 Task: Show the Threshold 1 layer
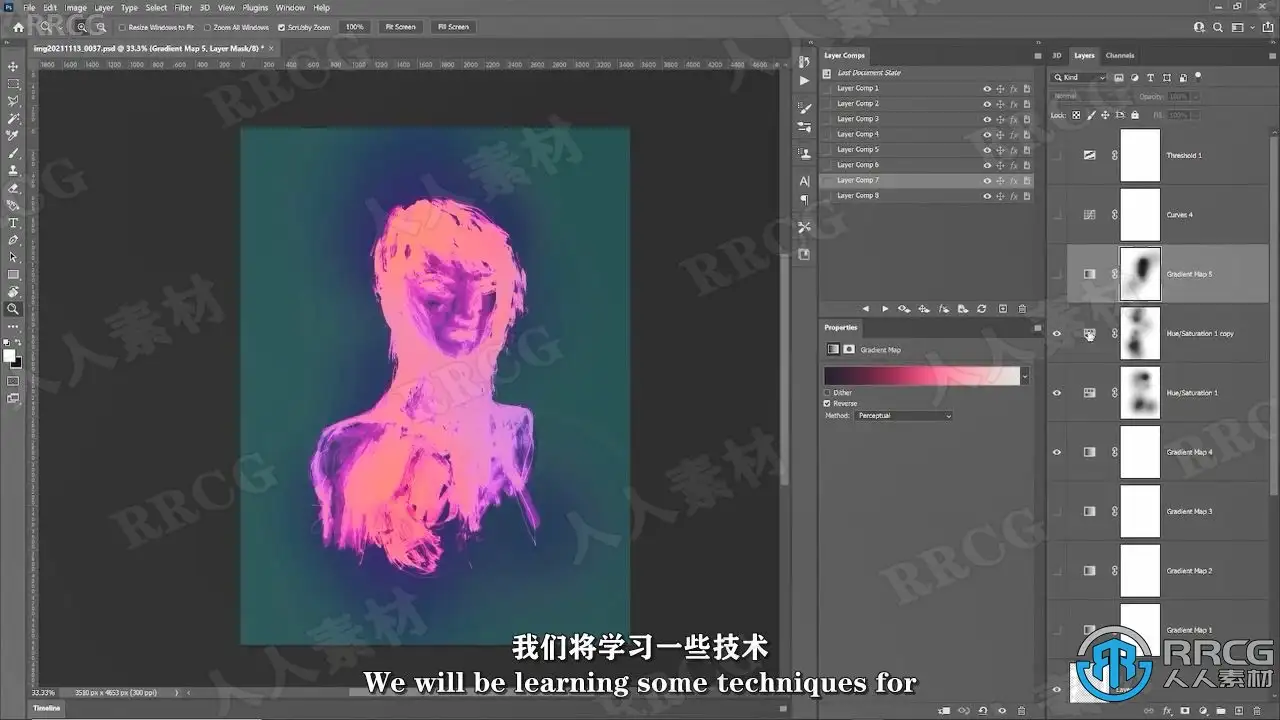tap(1057, 156)
